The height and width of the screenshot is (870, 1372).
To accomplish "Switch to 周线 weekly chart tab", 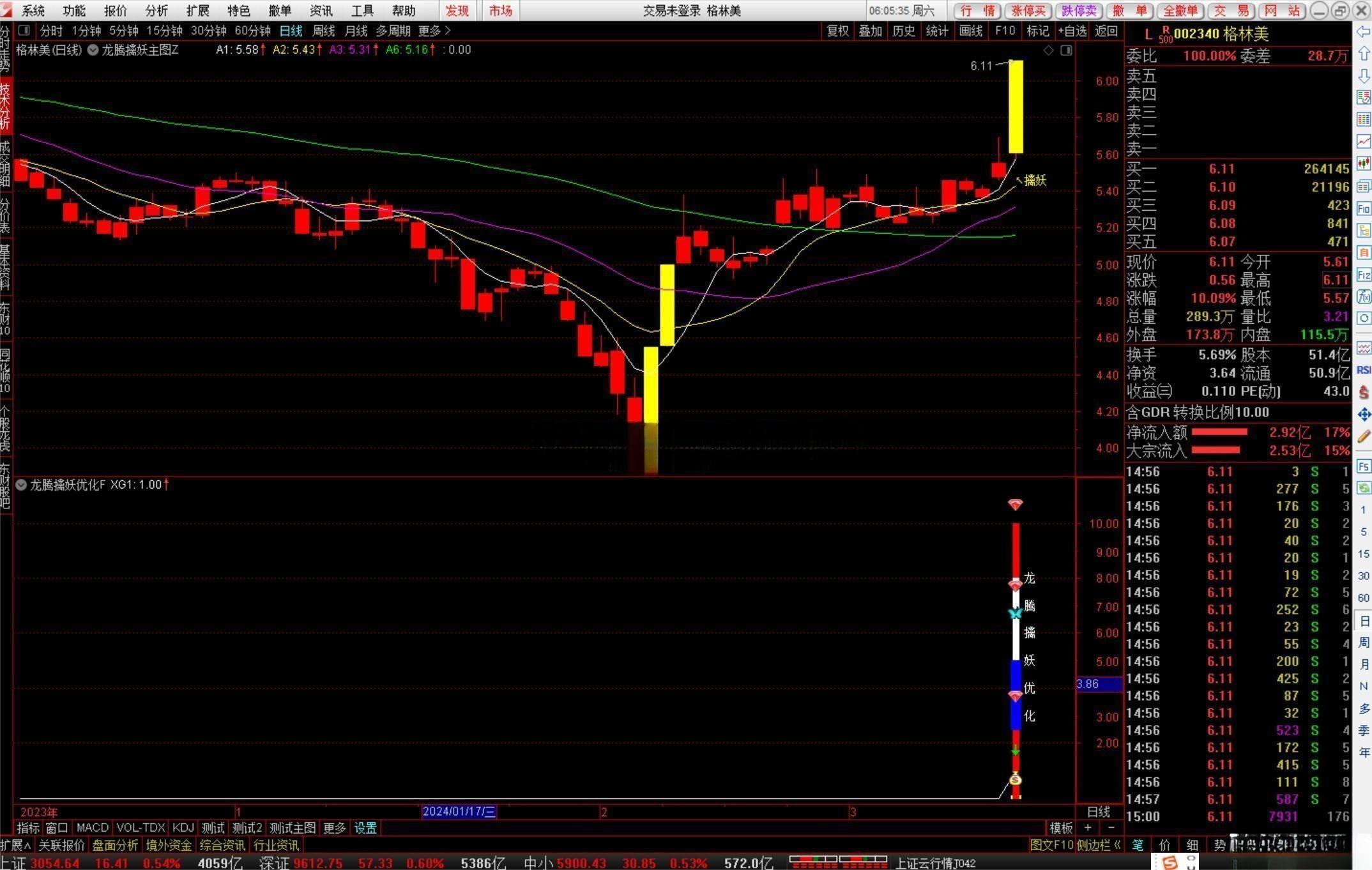I will [x=324, y=31].
